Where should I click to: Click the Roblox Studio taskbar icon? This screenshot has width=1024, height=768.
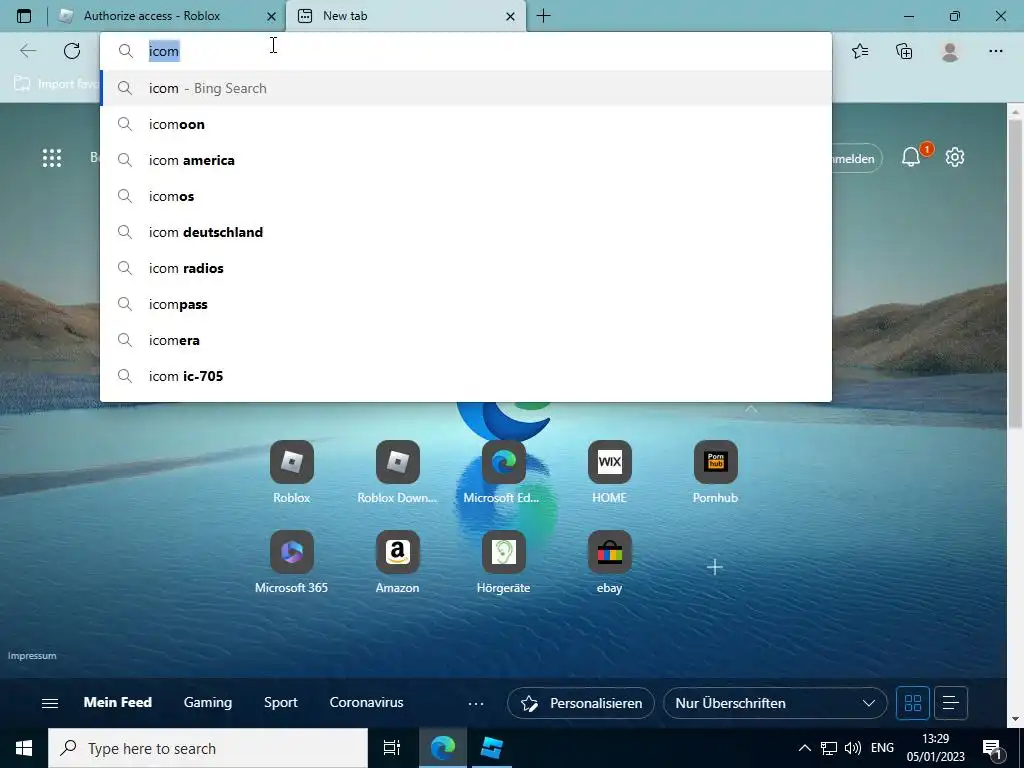pos(492,748)
